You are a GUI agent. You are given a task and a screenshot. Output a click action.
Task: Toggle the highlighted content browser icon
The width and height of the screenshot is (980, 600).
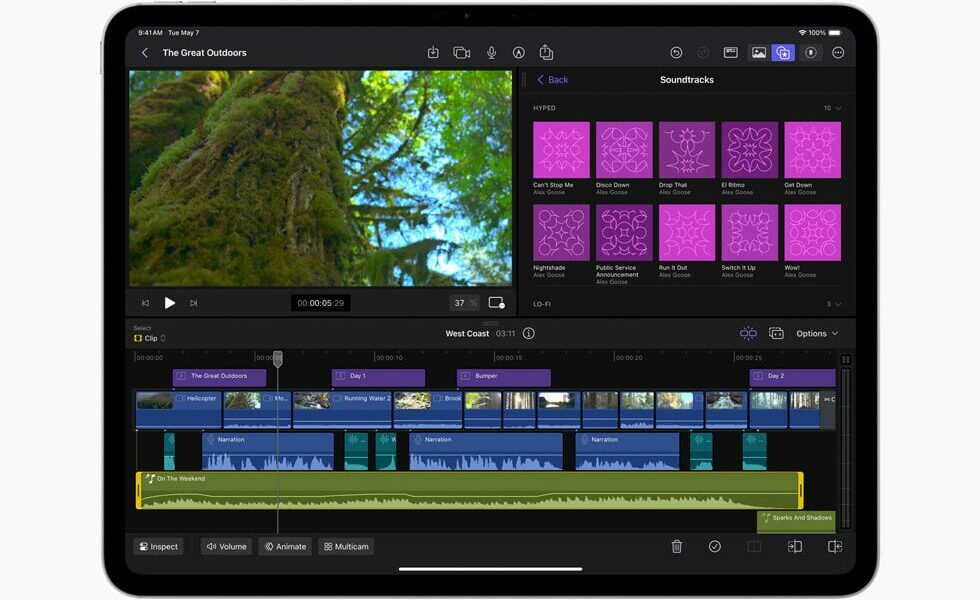click(x=783, y=53)
